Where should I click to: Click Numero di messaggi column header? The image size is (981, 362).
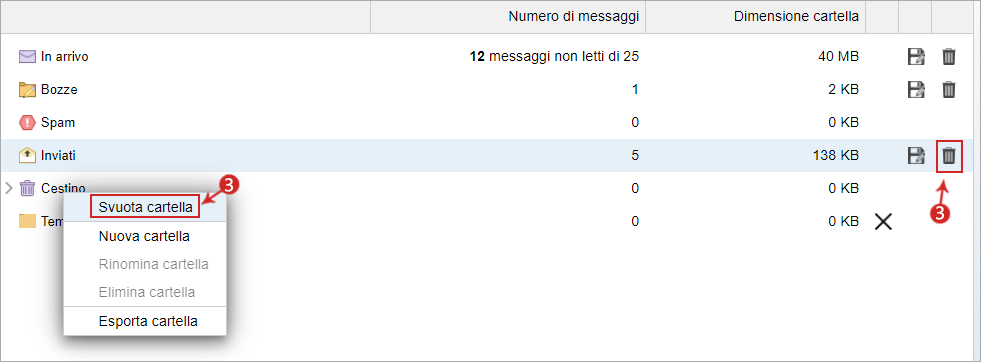click(x=573, y=17)
